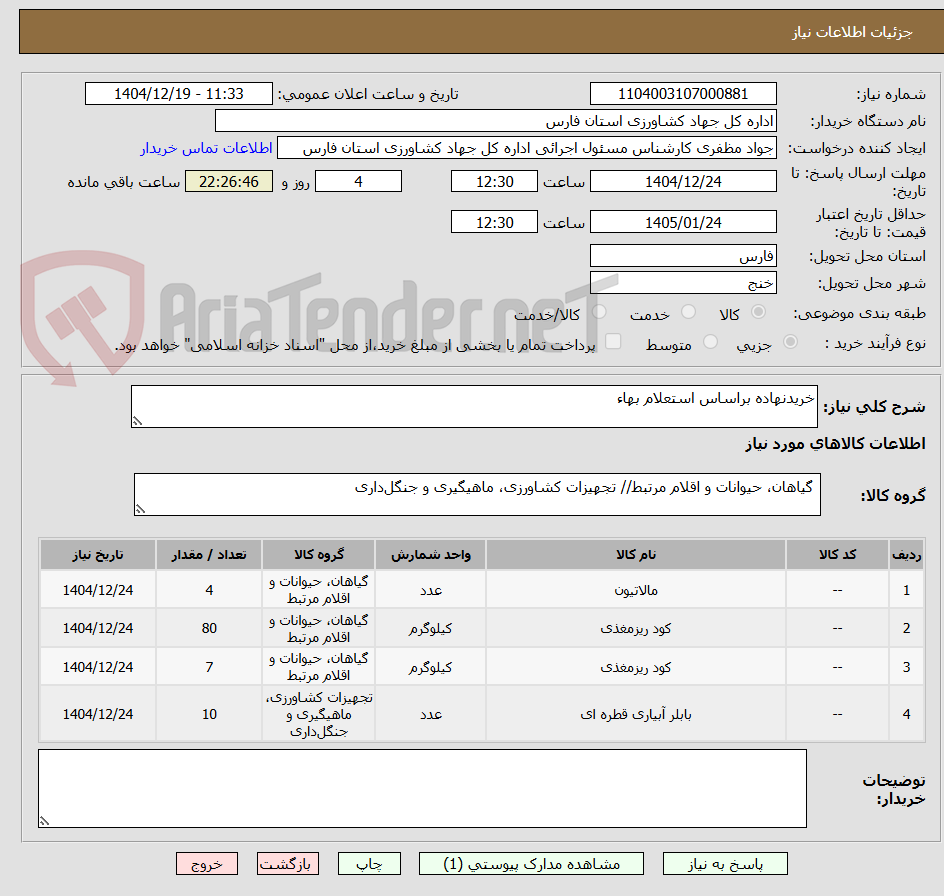Click the page title 'جزئیات اطلاعات نیاز'
The image size is (944, 896).
pos(852,32)
